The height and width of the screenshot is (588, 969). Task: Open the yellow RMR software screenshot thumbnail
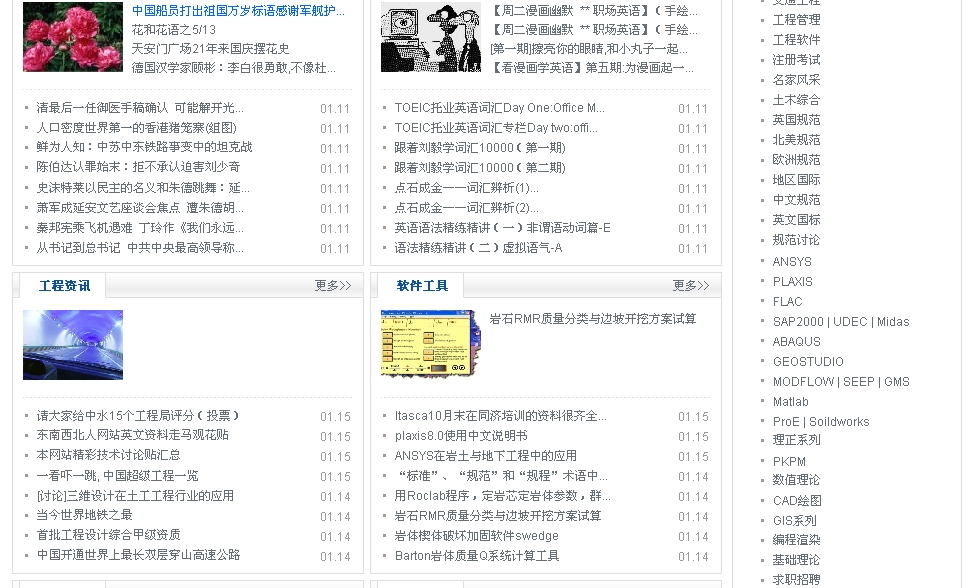click(431, 344)
